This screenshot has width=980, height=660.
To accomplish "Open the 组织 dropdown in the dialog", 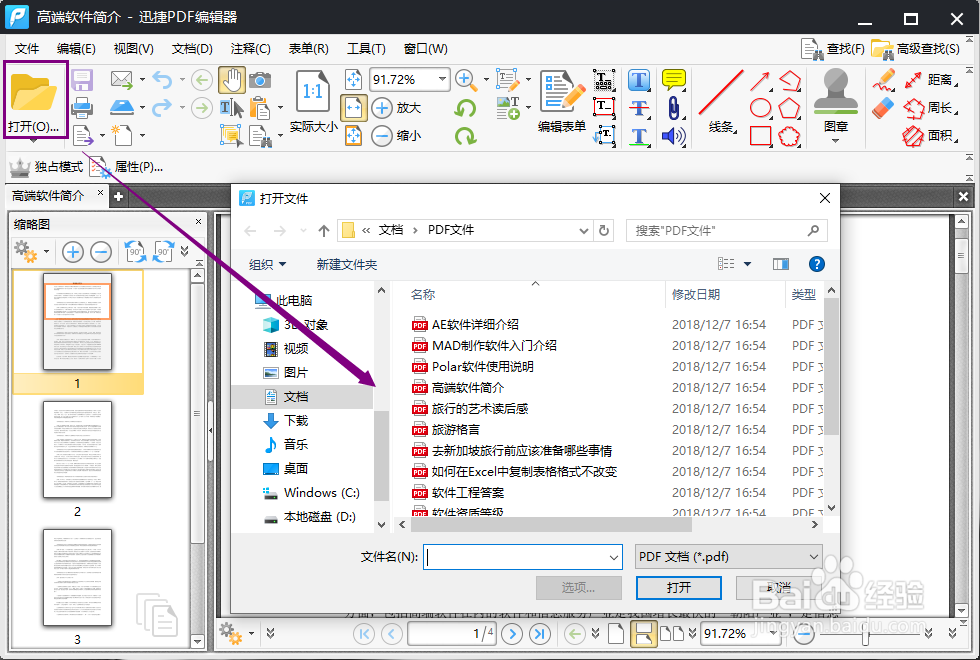I will tap(264, 263).
